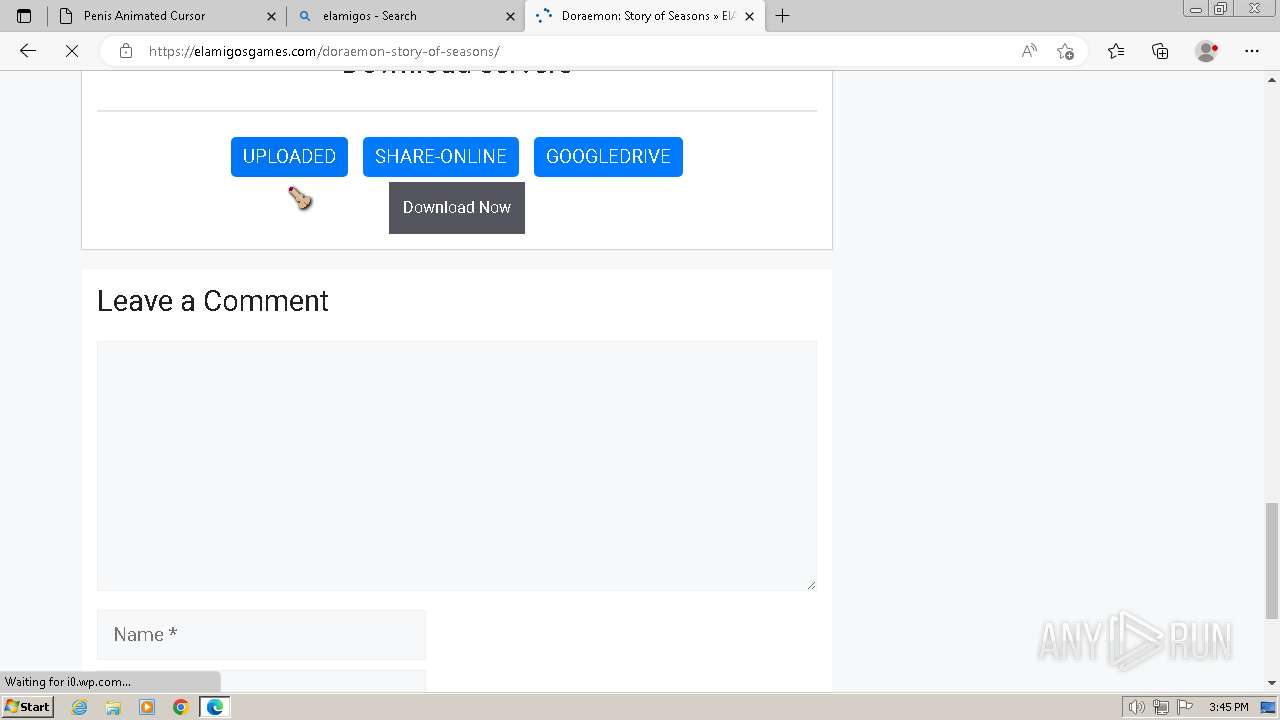Launch Google Chrome from taskbar
Image resolution: width=1280 pixels, height=720 pixels.
181,707
